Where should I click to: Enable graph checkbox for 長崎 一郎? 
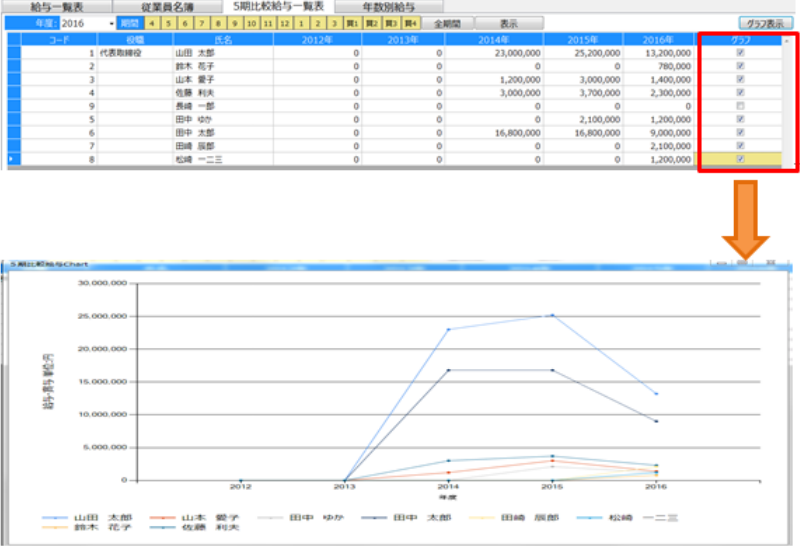[740, 105]
